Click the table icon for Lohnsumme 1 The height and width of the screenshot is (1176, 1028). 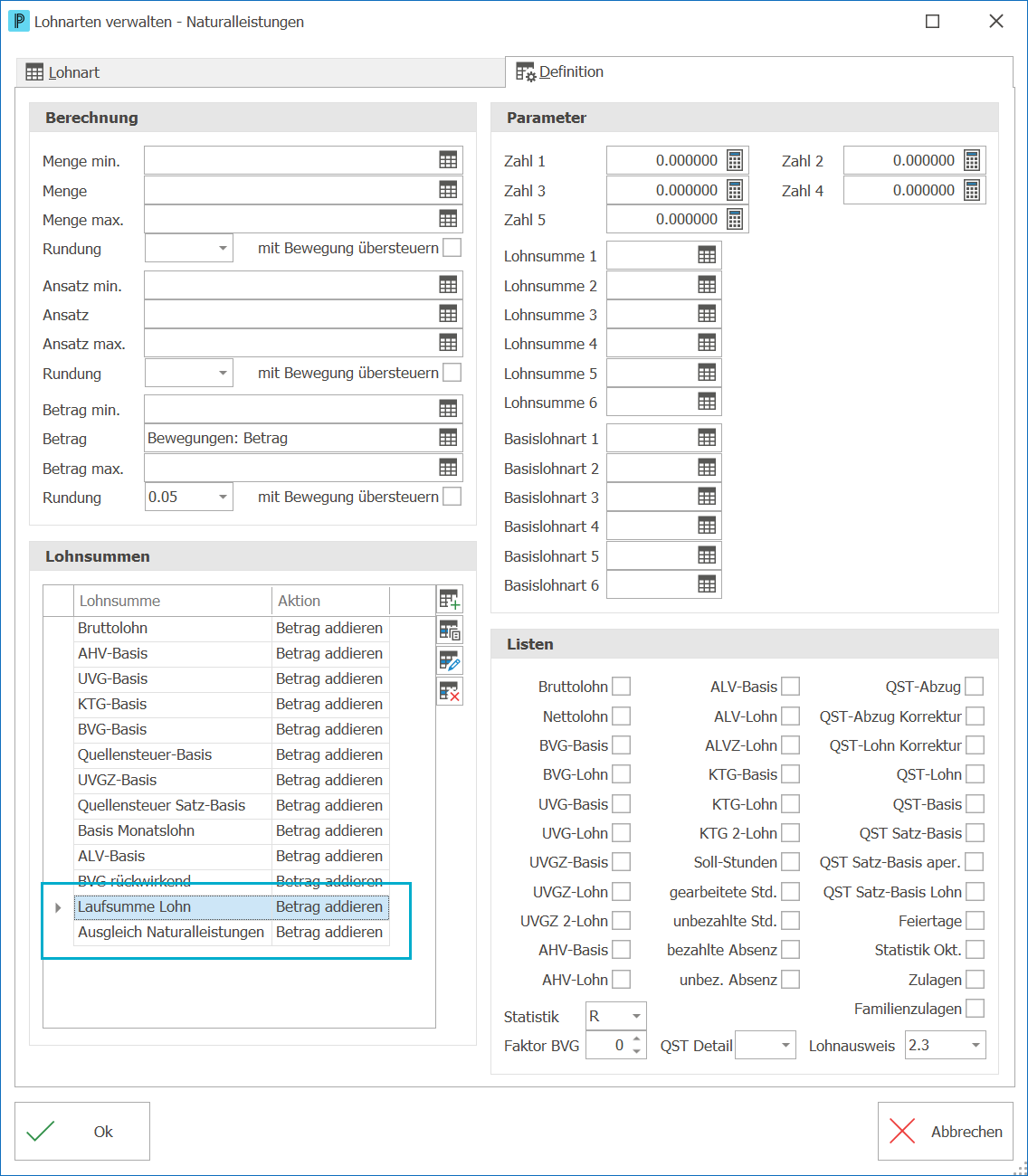[x=707, y=255]
